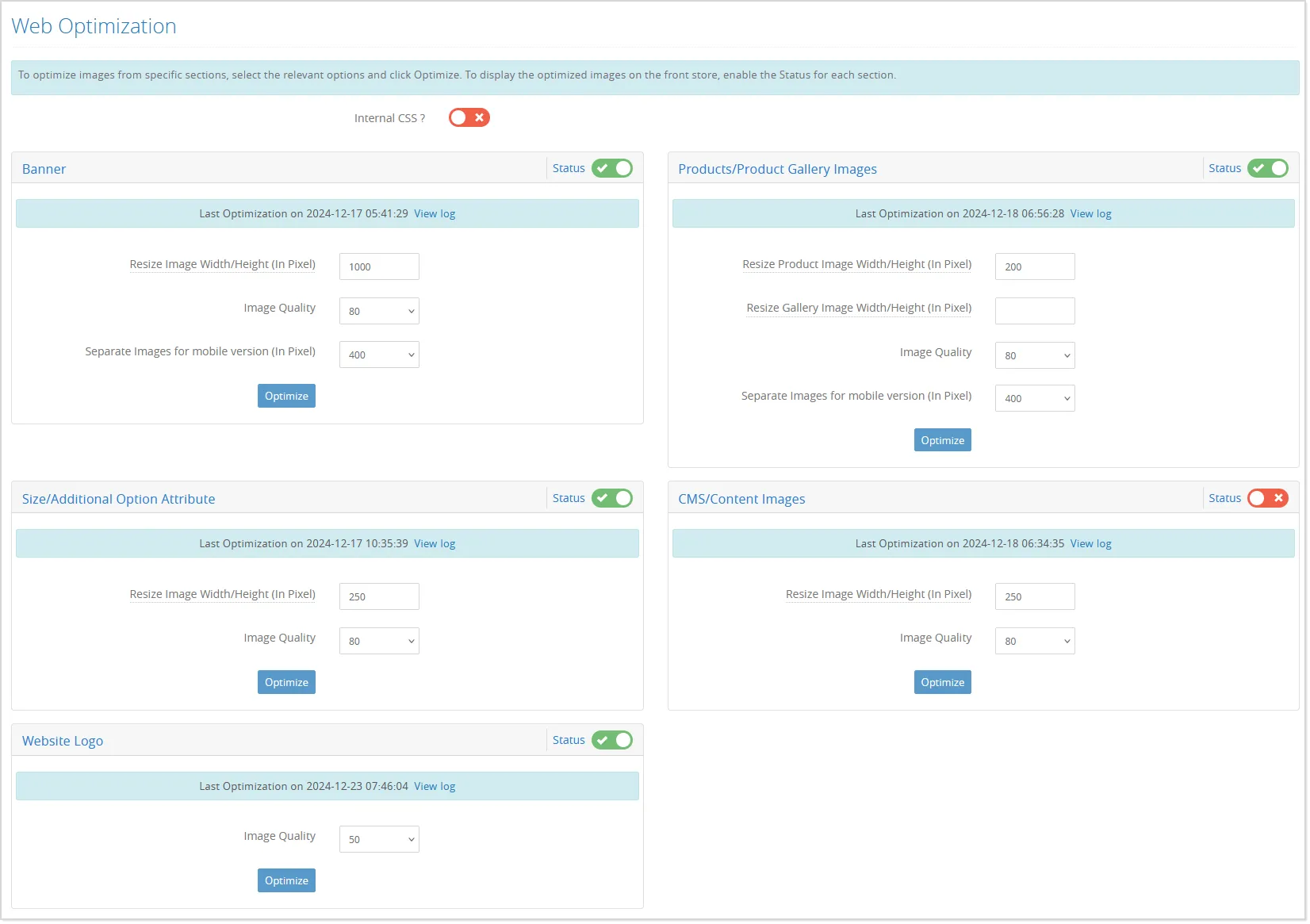The height and width of the screenshot is (924, 1310).
Task: Toggle Size/Additional Option Attribute Status switch
Action: point(612,498)
